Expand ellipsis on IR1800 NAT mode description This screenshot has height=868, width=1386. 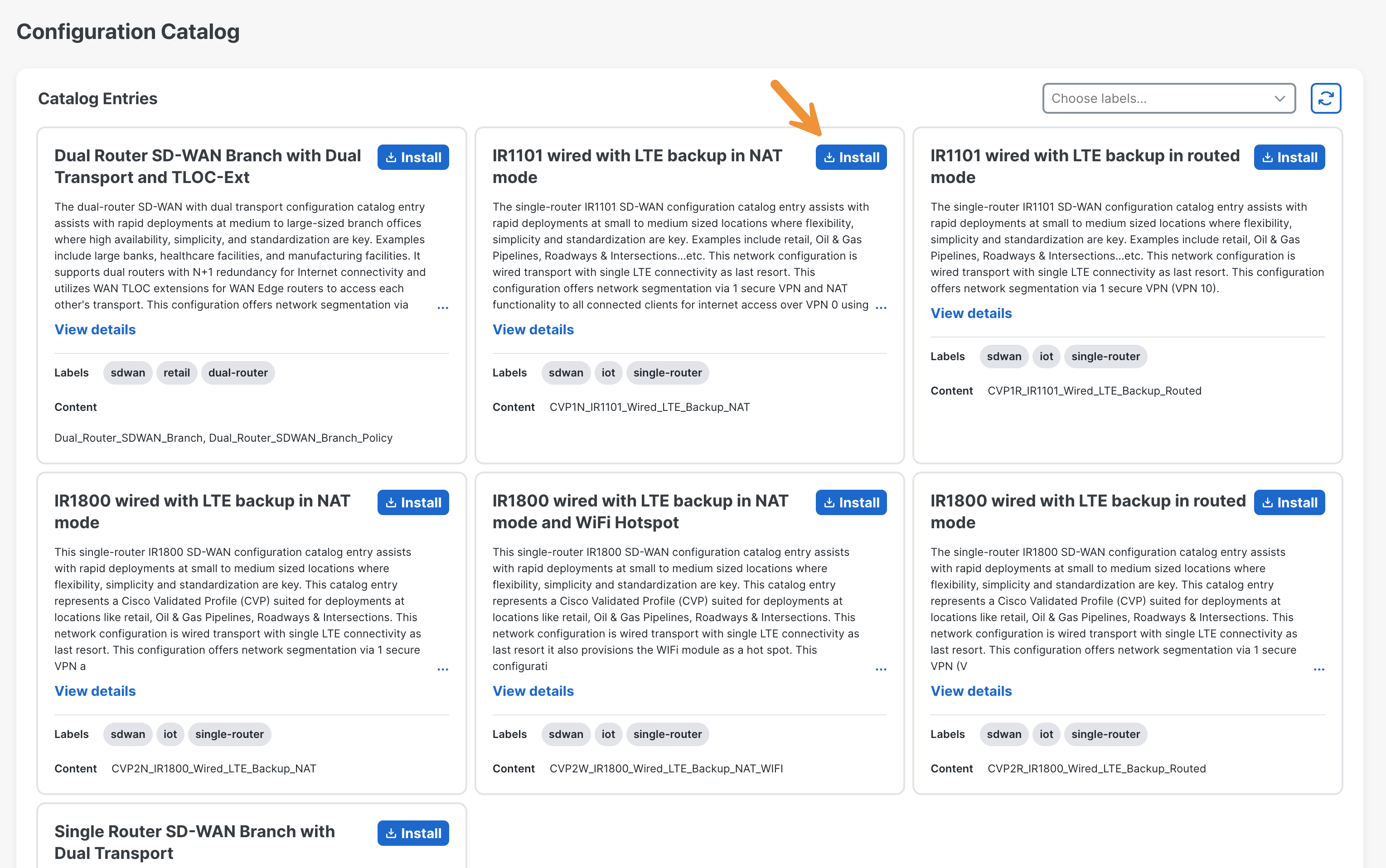pyautogui.click(x=443, y=670)
